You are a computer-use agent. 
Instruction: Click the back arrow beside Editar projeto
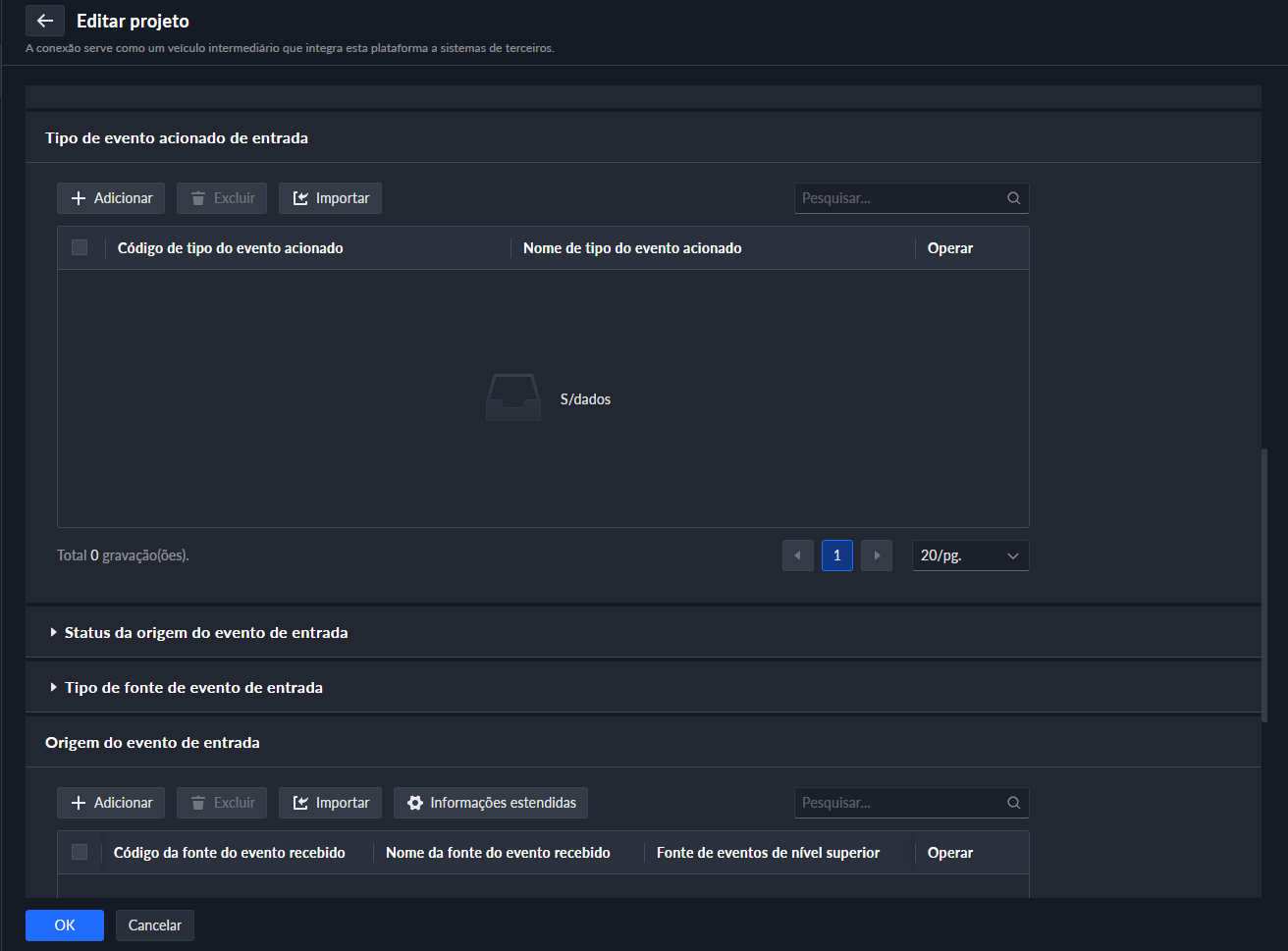click(x=45, y=21)
